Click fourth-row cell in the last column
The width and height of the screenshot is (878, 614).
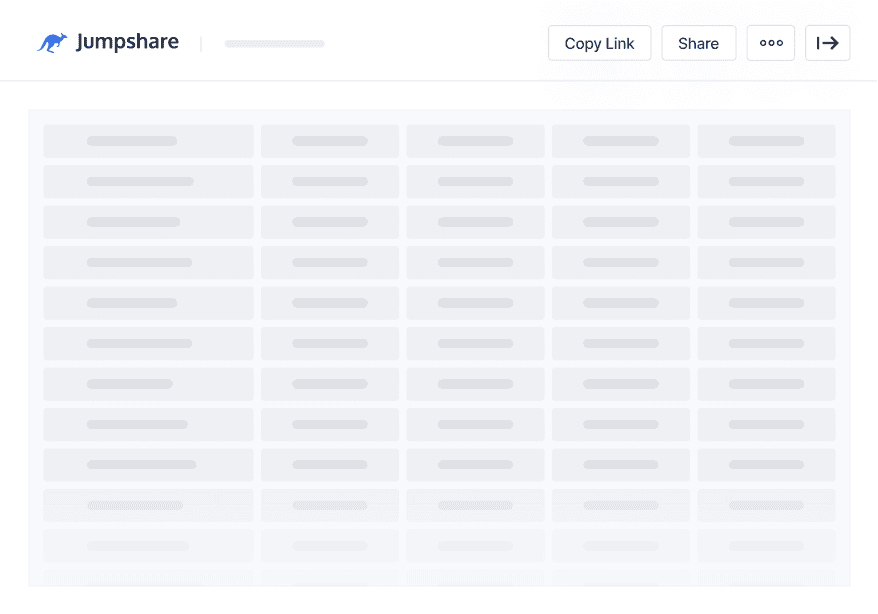click(766, 263)
